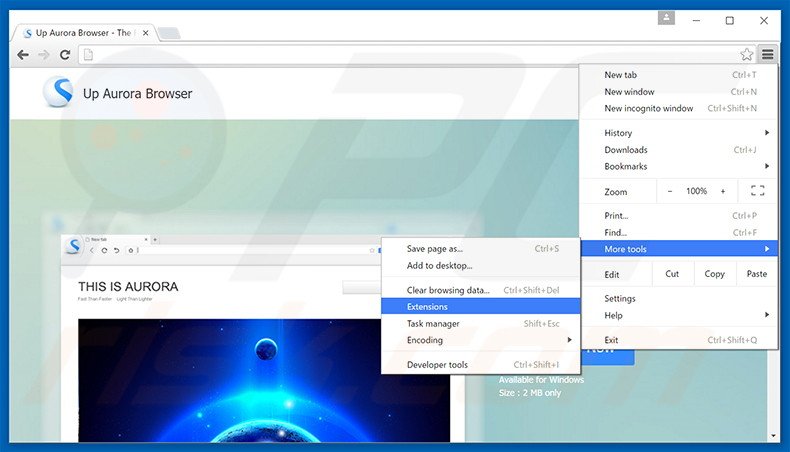
Task: Close the Up Aurora Browser tab
Action: [x=146, y=33]
